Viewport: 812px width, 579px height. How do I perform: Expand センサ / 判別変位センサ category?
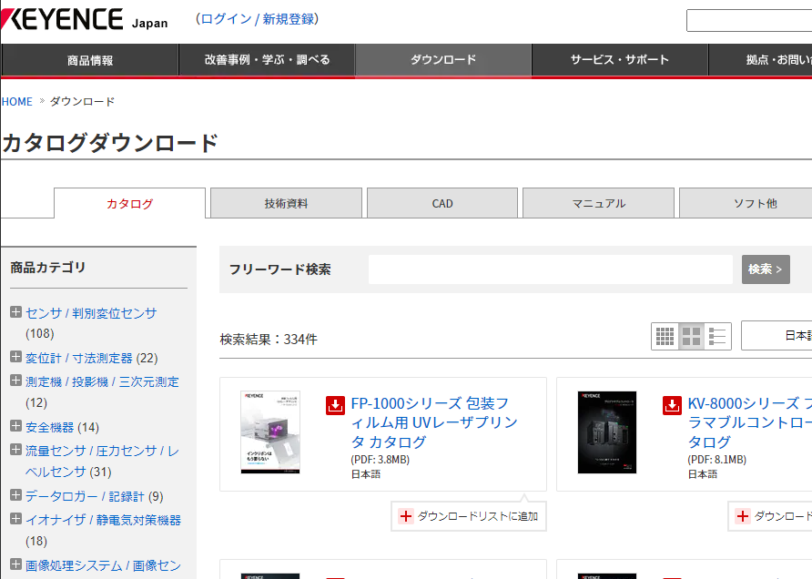[16, 312]
